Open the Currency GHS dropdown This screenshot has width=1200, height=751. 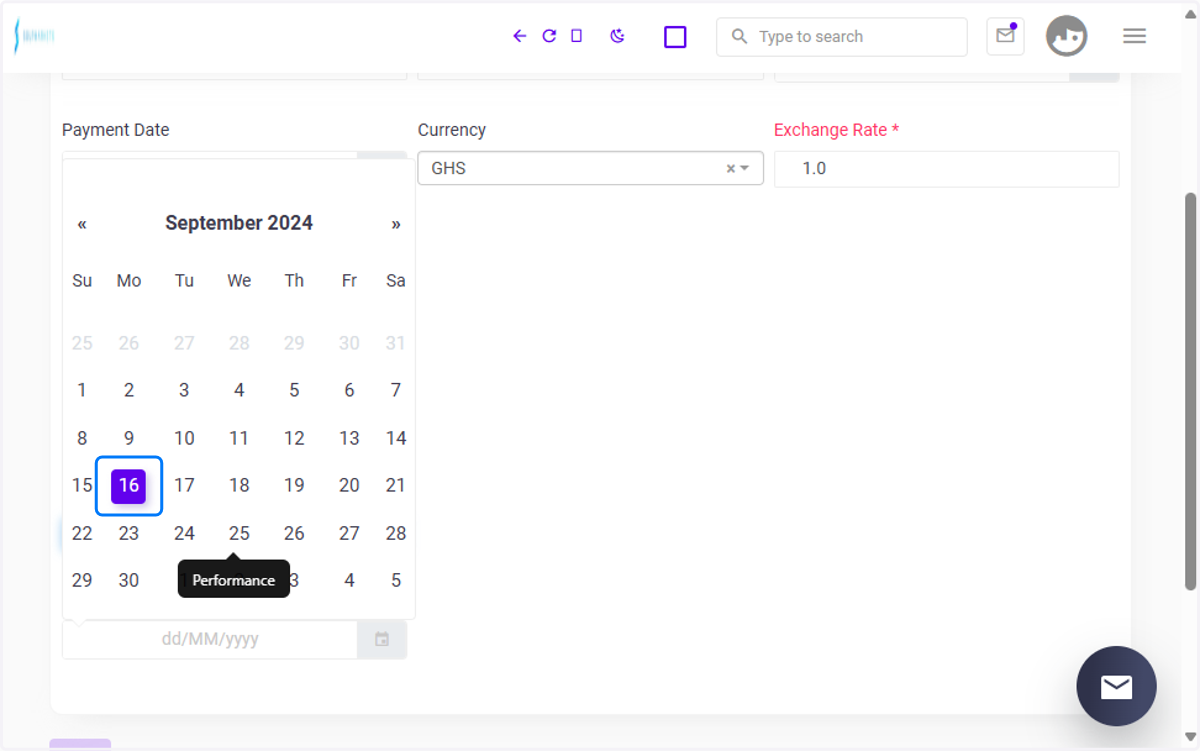click(x=590, y=168)
